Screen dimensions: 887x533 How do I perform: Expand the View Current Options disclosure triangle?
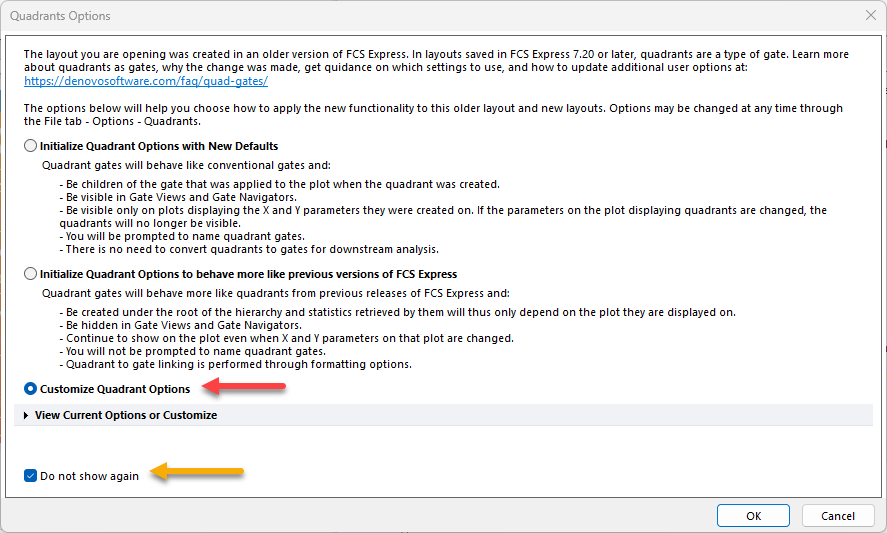[x=26, y=415]
